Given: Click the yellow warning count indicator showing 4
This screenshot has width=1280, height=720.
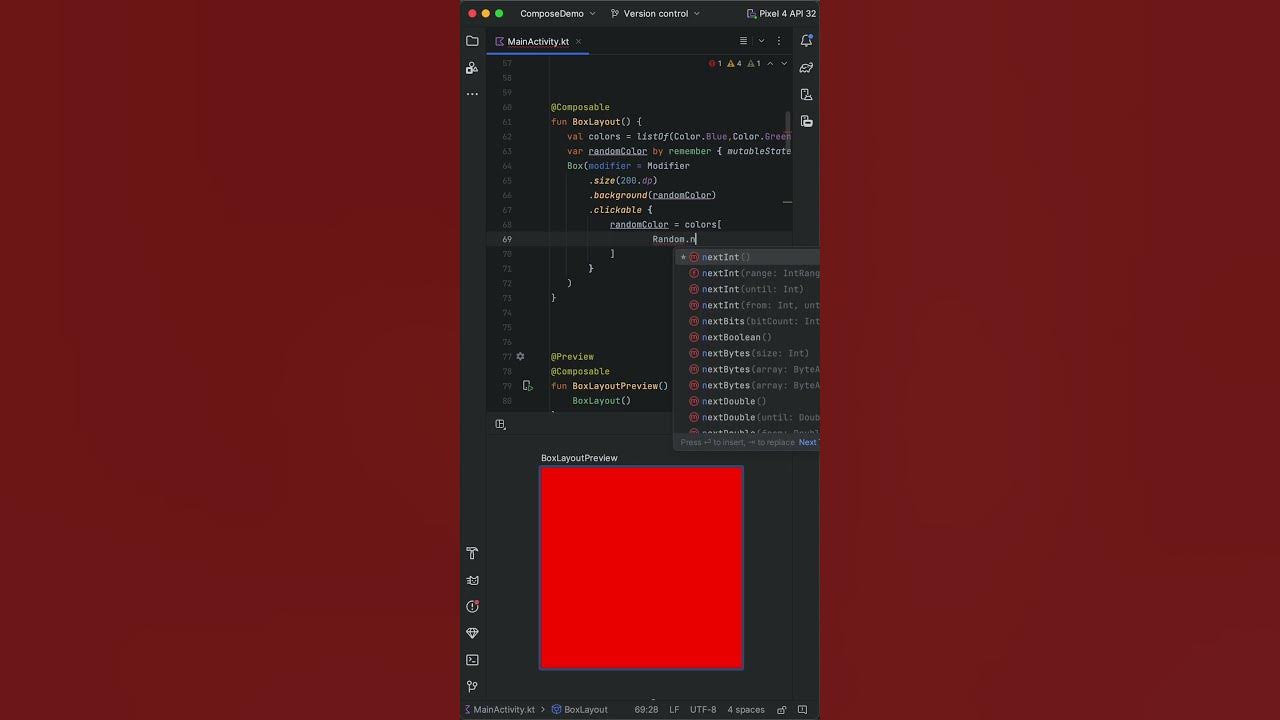Looking at the screenshot, I should point(734,64).
